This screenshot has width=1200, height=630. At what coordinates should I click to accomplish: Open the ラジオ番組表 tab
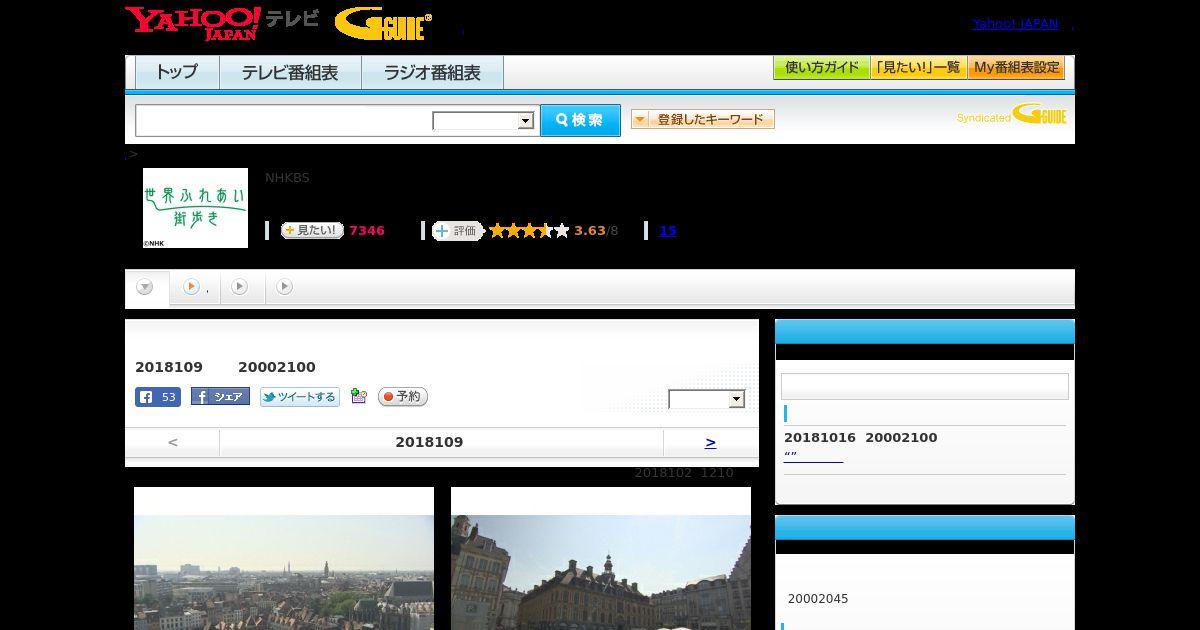click(x=432, y=72)
